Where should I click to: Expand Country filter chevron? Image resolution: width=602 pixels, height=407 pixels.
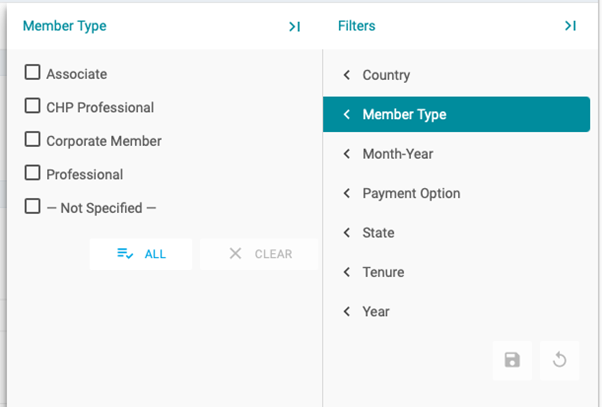(x=347, y=75)
